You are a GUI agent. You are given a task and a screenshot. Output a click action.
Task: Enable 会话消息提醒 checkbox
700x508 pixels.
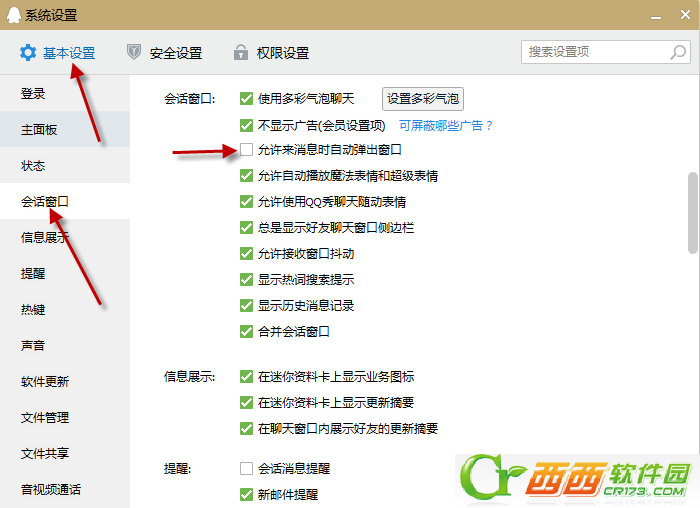click(246, 468)
